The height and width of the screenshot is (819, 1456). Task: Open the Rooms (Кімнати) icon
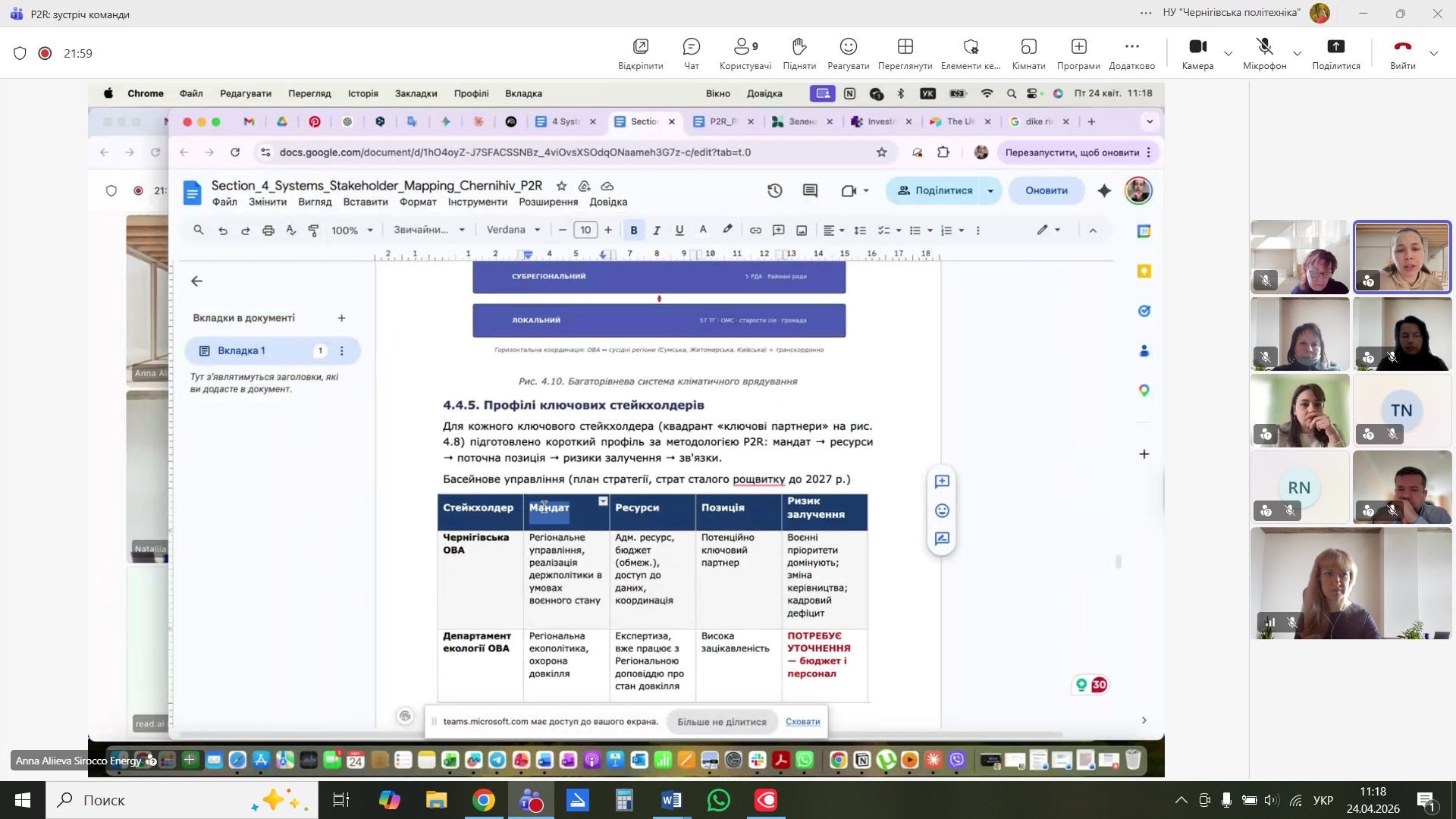pos(1028,47)
